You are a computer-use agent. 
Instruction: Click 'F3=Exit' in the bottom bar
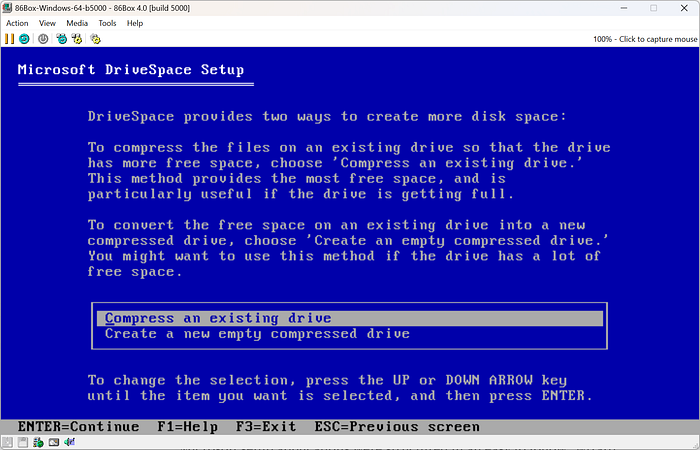coord(266,427)
